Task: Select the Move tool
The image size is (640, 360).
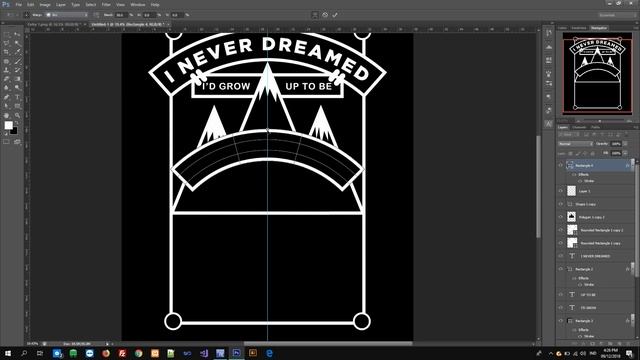Action: pos(17,35)
